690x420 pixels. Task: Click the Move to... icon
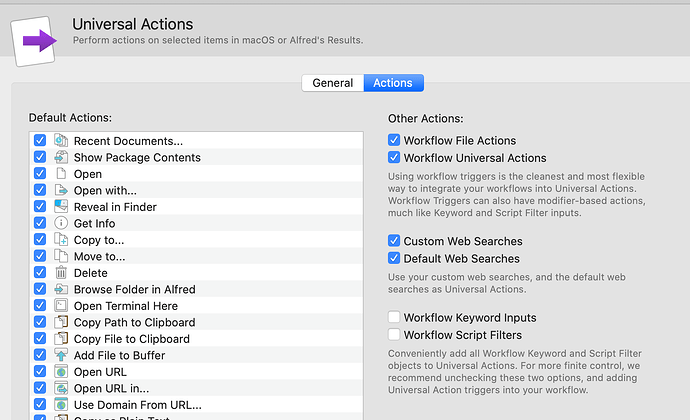[x=61, y=256]
